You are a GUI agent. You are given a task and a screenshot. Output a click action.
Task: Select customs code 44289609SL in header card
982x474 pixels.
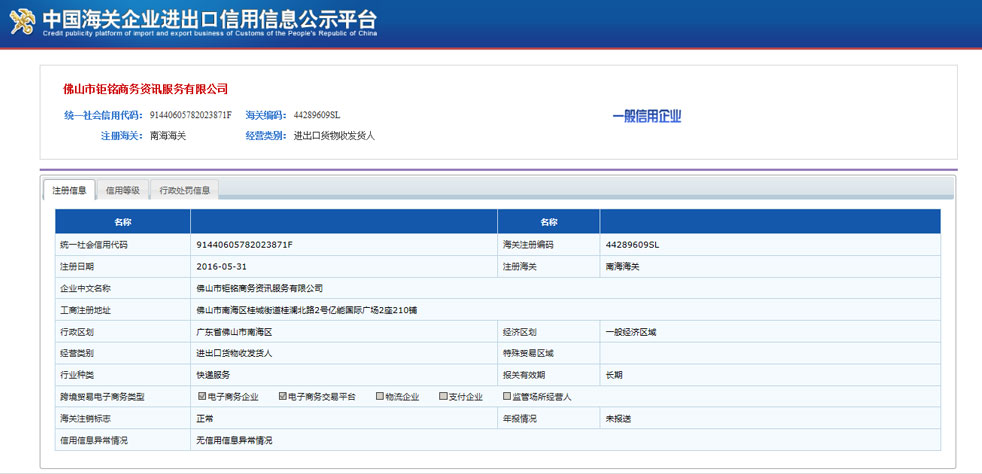click(x=317, y=115)
